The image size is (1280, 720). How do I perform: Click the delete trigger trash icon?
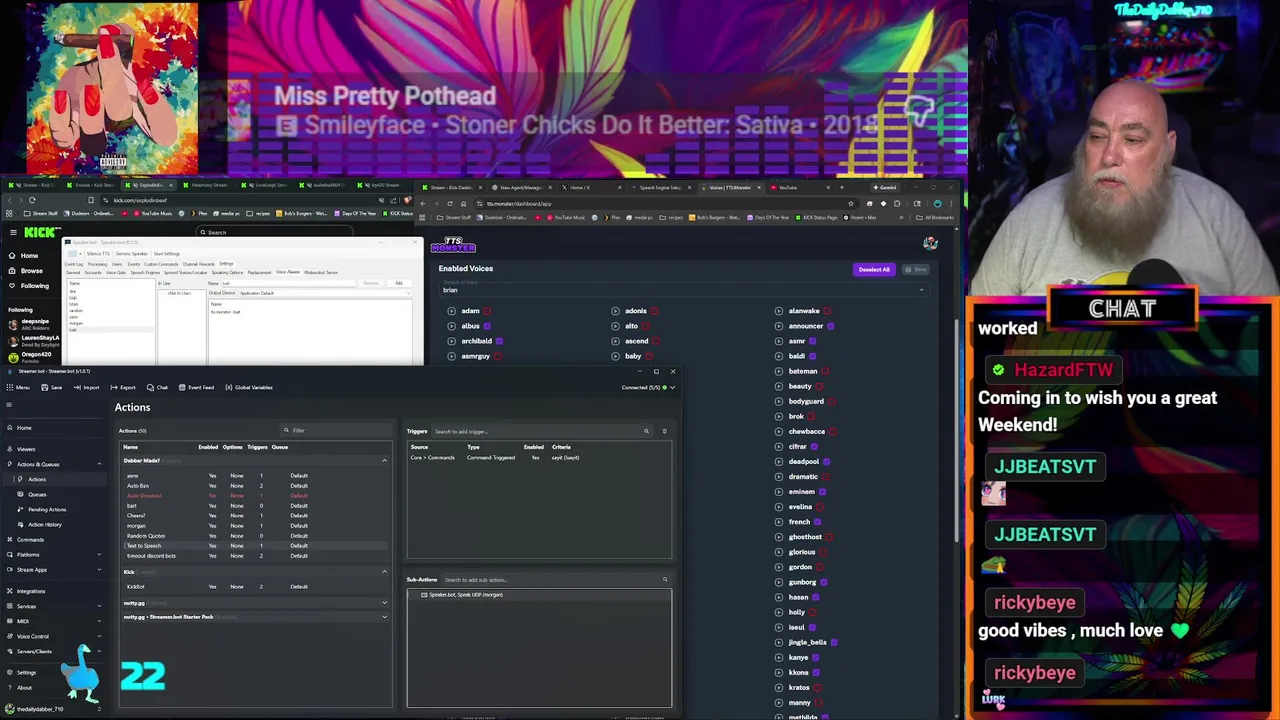[664, 431]
